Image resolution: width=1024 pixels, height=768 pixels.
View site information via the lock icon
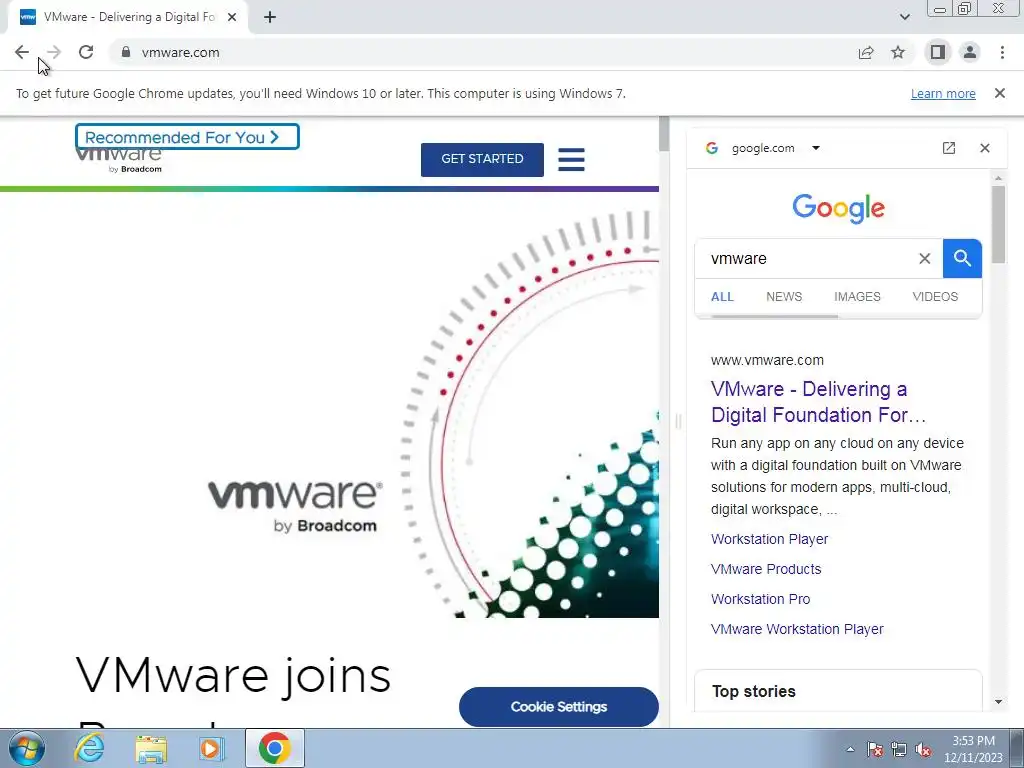126,52
